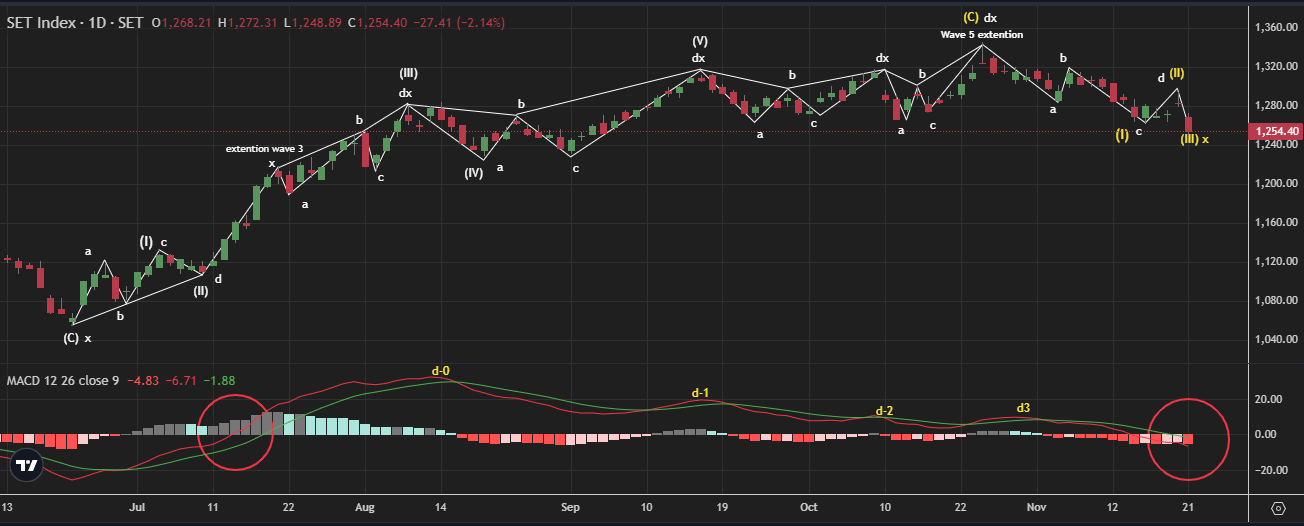The image size is (1304, 526).
Task: Click the current price tag 1,254.40 on axis
Action: coord(1275,131)
